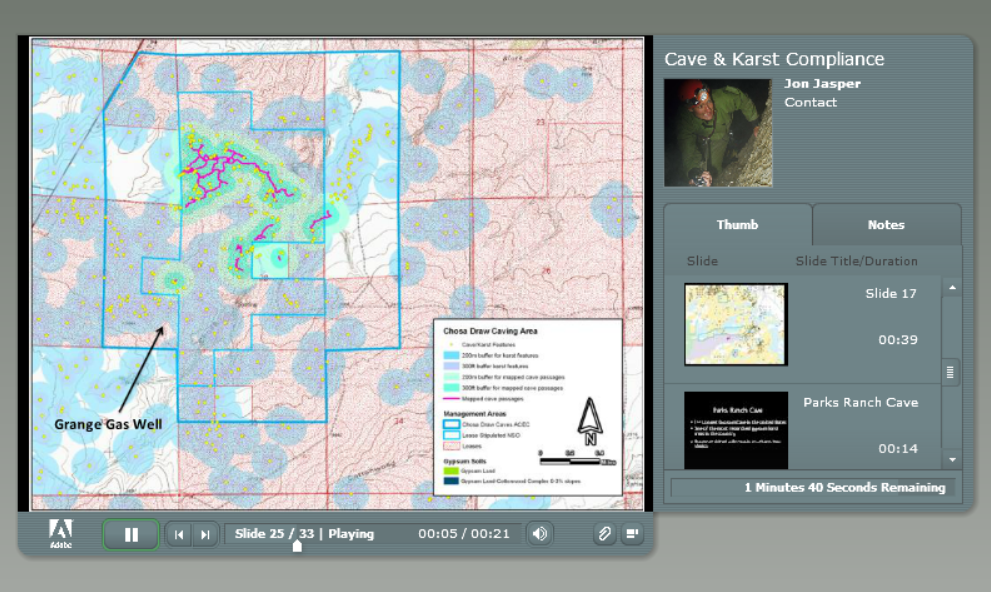Open the Contact link for Jon Jasper
The width and height of the screenshot is (991, 592).
click(810, 102)
